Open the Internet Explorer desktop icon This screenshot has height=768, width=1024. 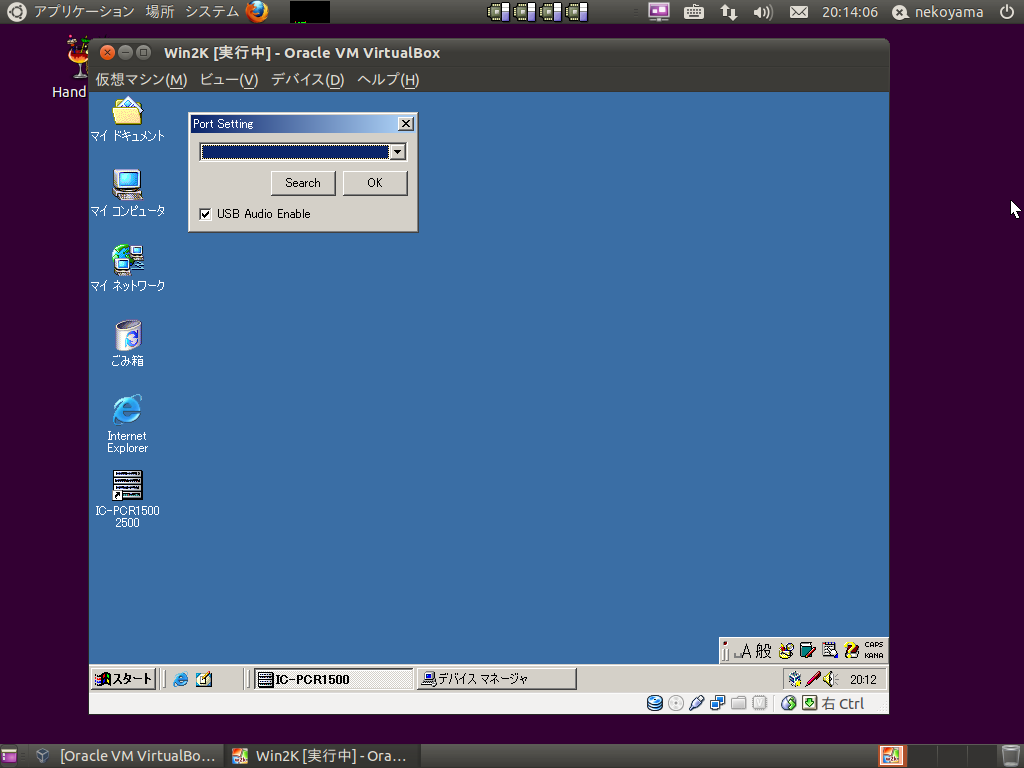127,410
